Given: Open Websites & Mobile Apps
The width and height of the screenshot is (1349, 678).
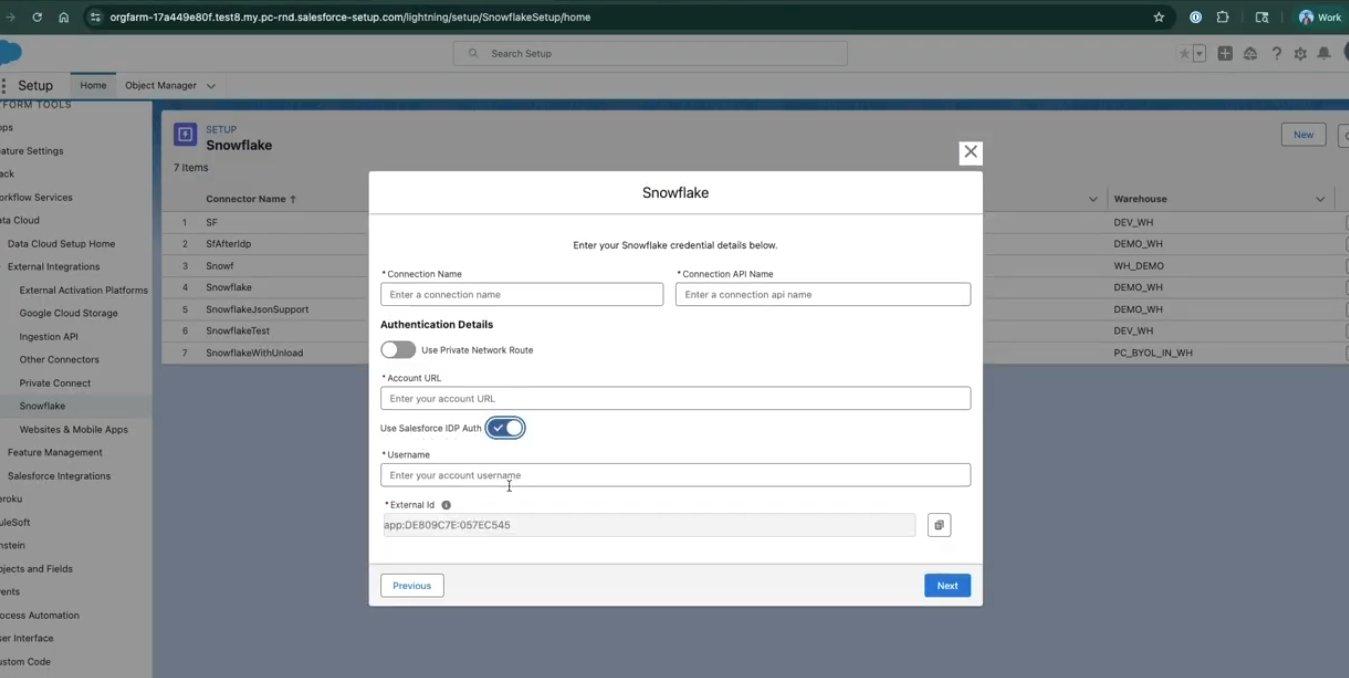Looking at the screenshot, I should tap(74, 429).
